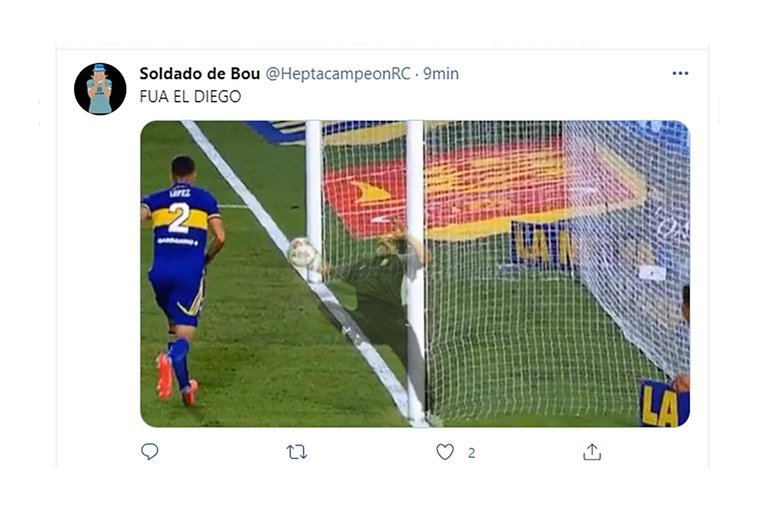This screenshot has height=512, width=768.
Task: Click the soccer ball in the photo
Action: [302, 253]
